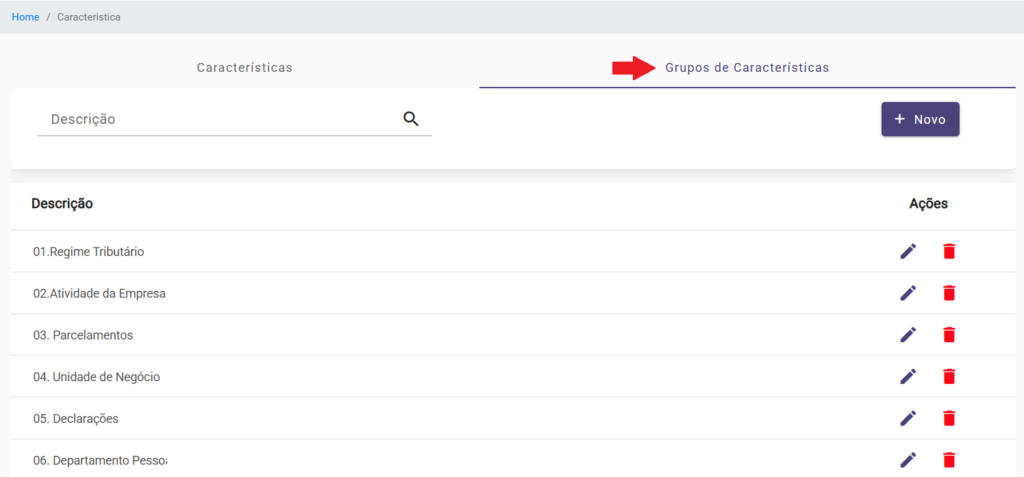Screen dimensions: 1024x477
Task: Select the Grupos de Características tab
Action: click(746, 68)
